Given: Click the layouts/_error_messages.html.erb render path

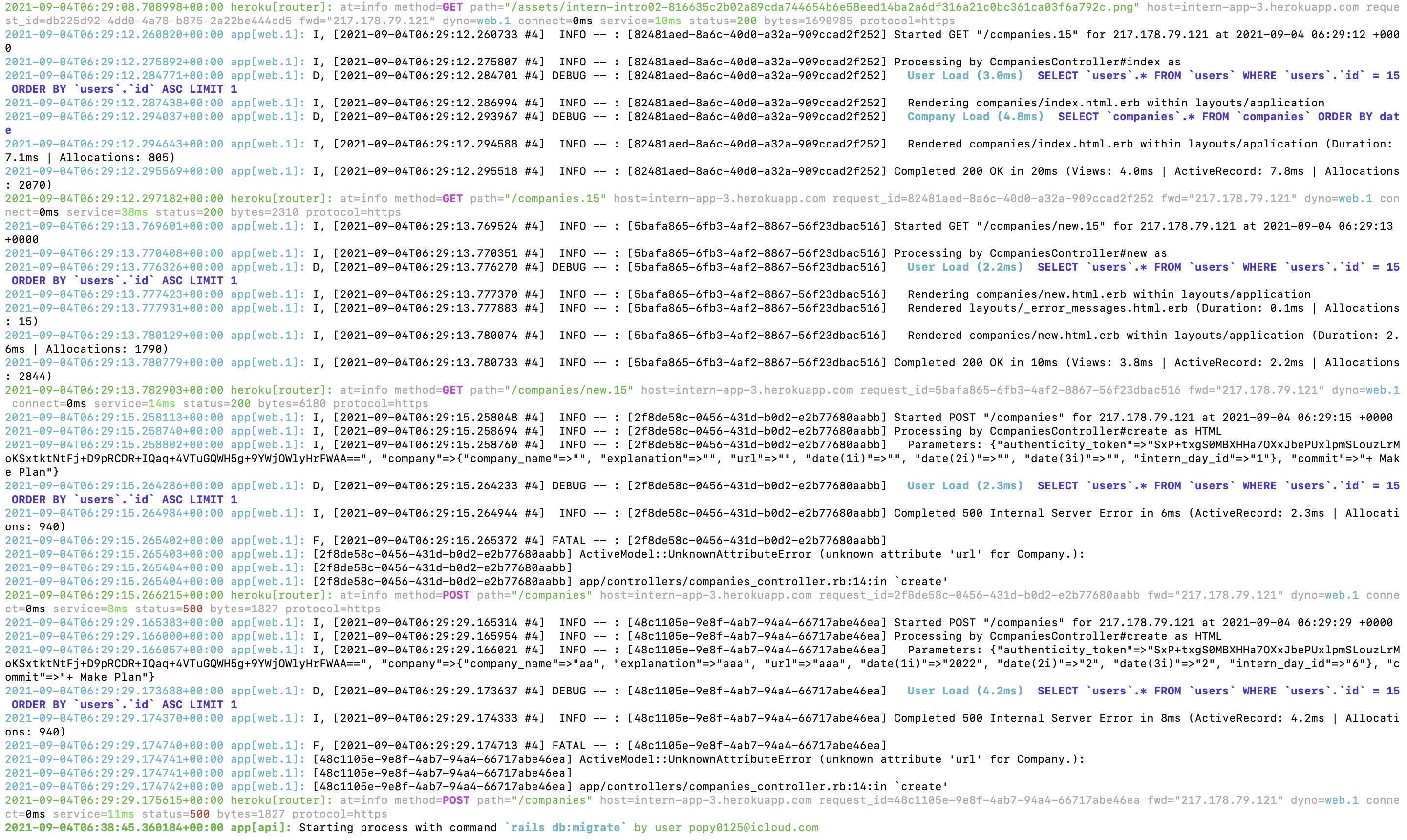Looking at the screenshot, I should [x=1078, y=308].
